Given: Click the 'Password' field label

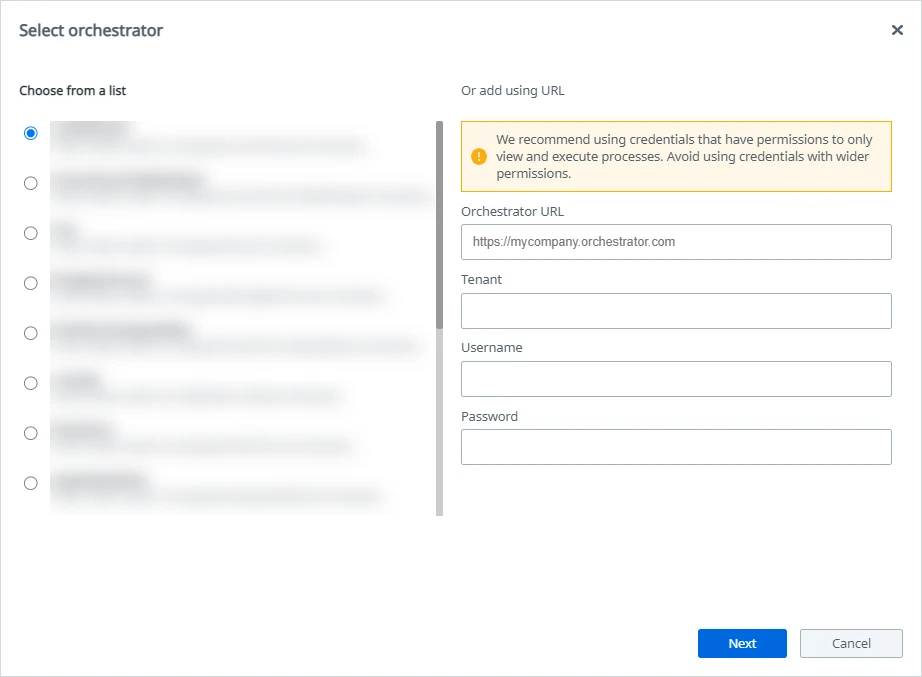Looking at the screenshot, I should coord(489,416).
